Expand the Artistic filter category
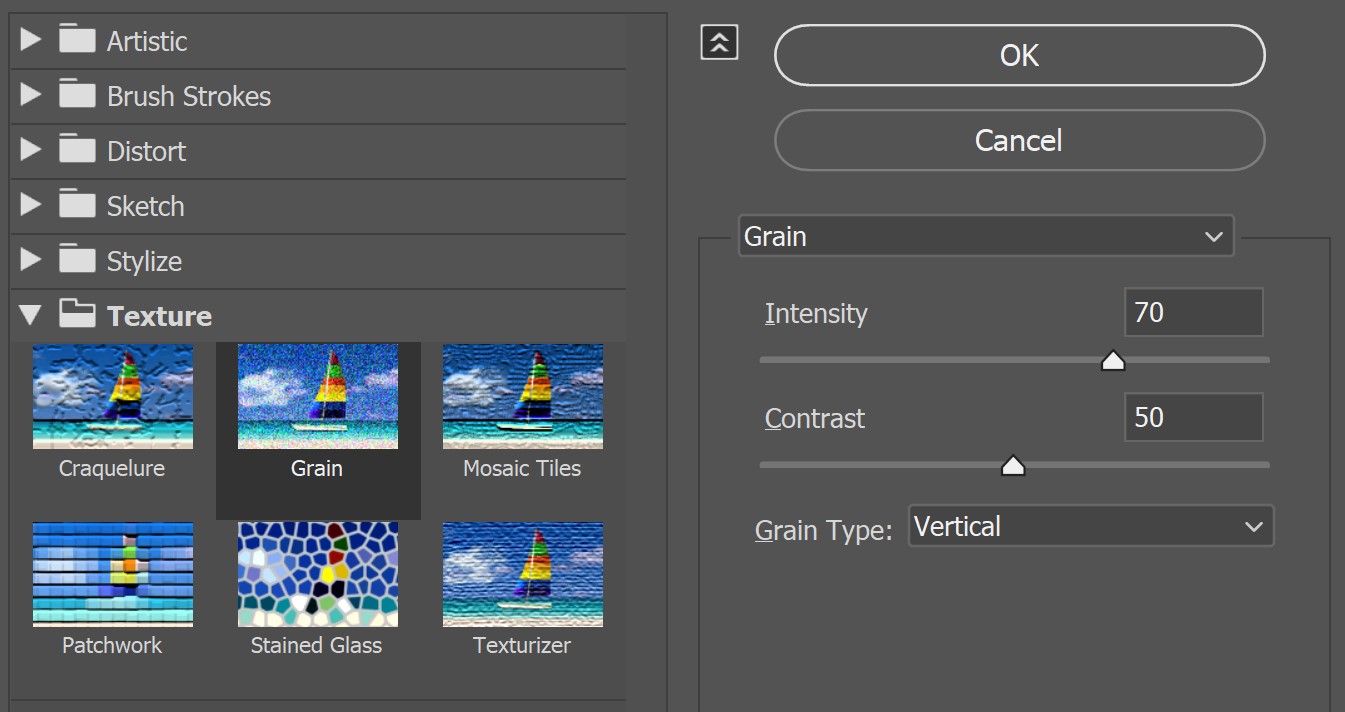Image resolution: width=1345 pixels, height=712 pixels. coord(32,40)
